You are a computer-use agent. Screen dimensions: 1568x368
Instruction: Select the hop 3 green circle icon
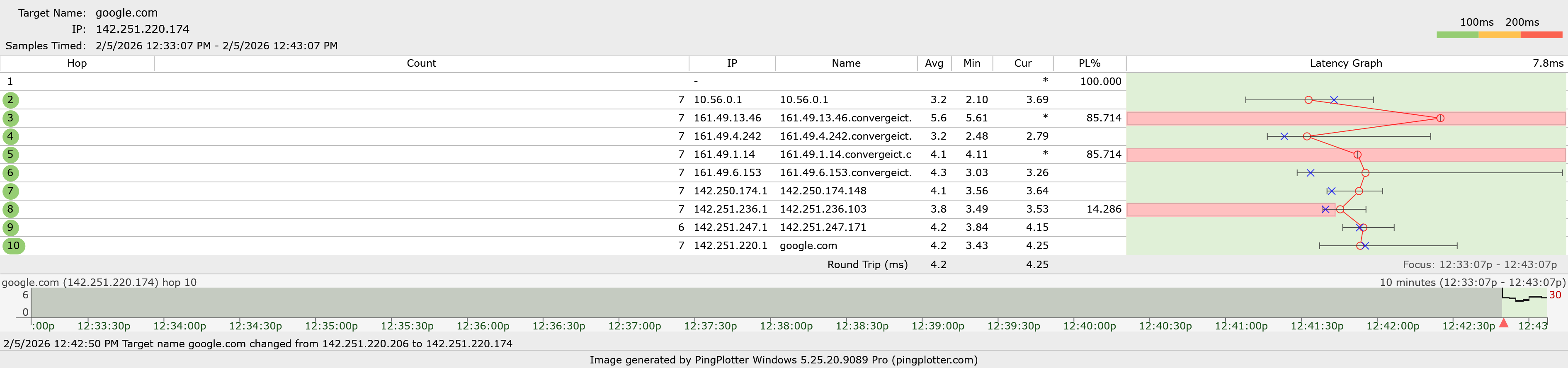(10, 118)
